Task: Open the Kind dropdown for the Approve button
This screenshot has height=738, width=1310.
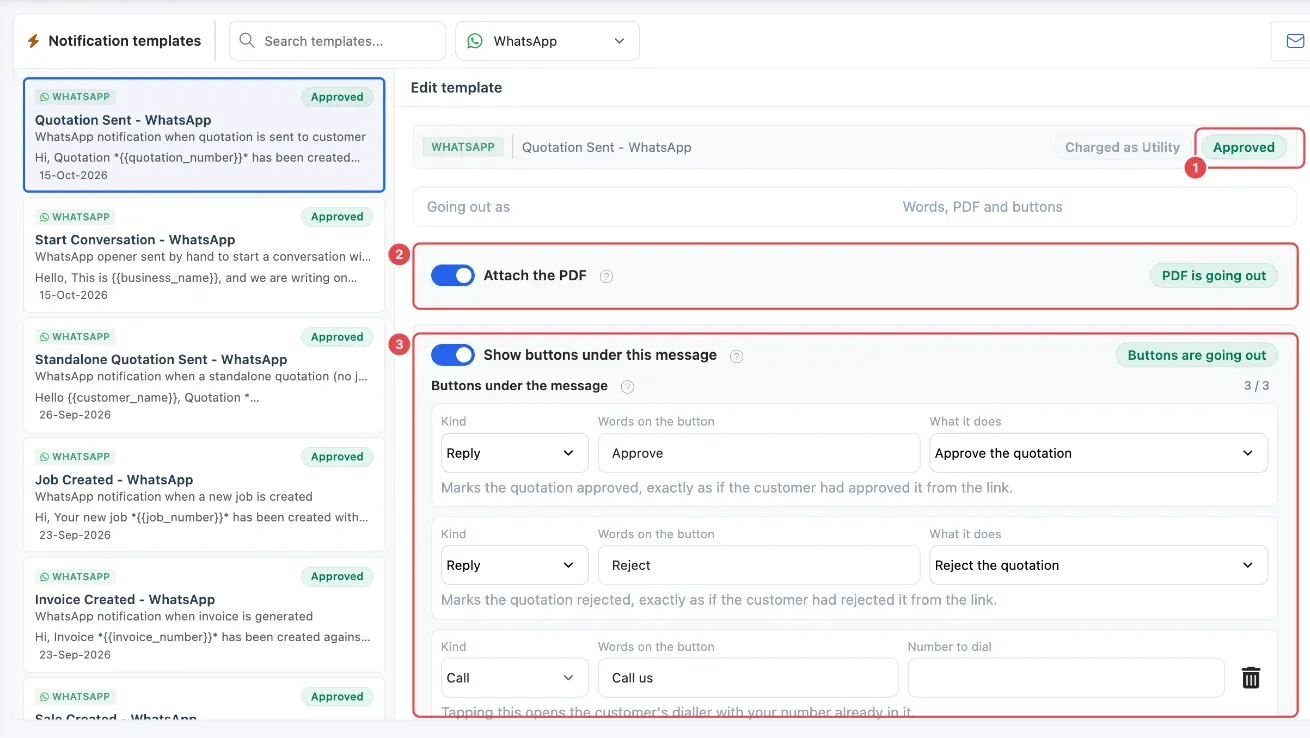Action: pyautogui.click(x=514, y=453)
